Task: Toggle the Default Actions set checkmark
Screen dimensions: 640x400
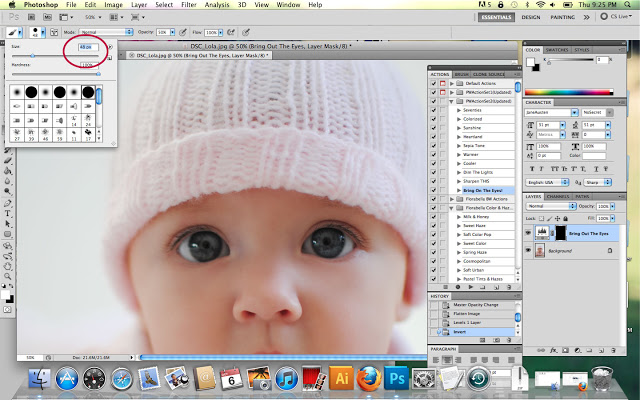Action: [433, 83]
